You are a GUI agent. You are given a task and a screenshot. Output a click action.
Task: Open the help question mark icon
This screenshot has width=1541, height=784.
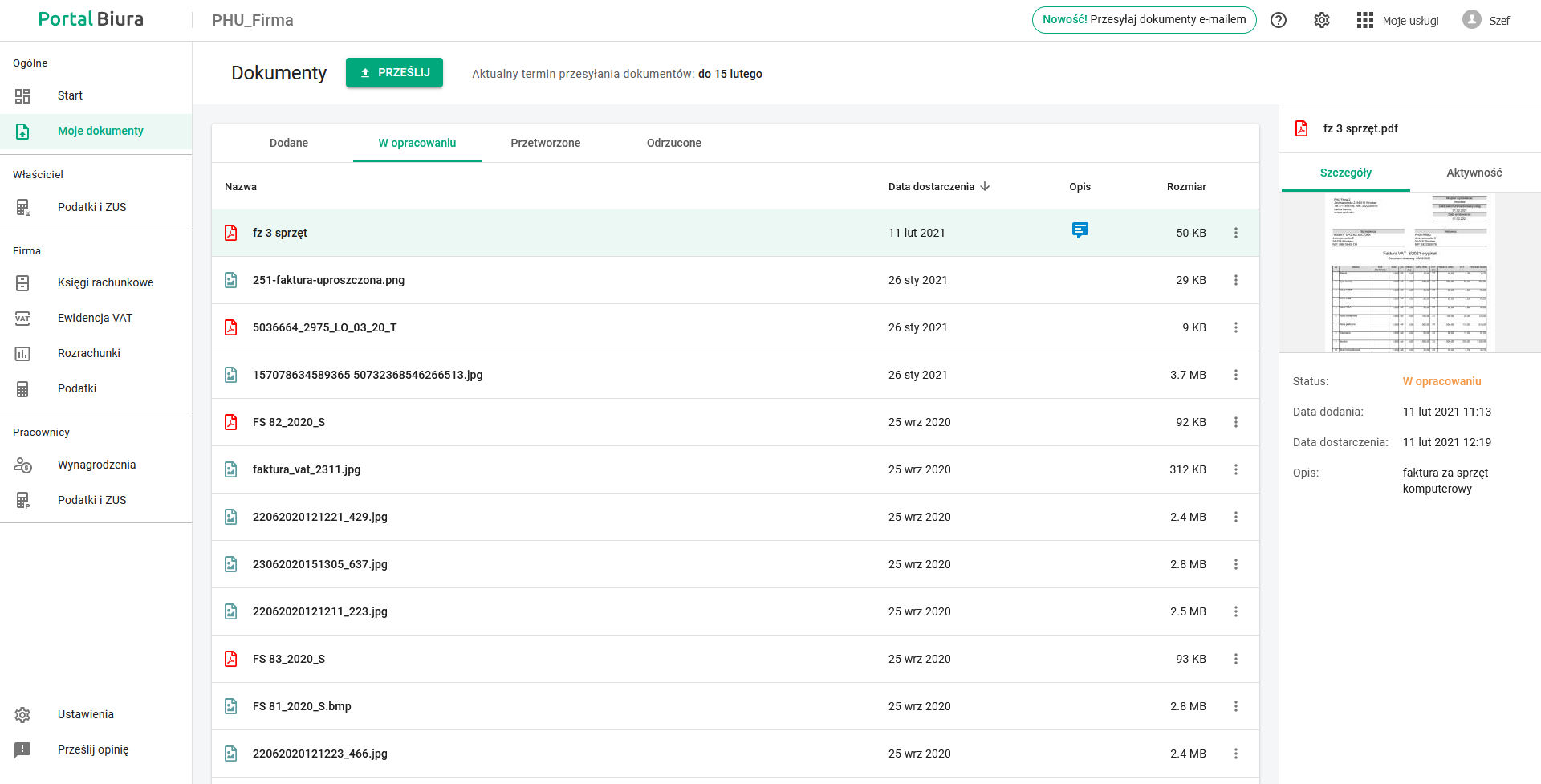(1279, 20)
